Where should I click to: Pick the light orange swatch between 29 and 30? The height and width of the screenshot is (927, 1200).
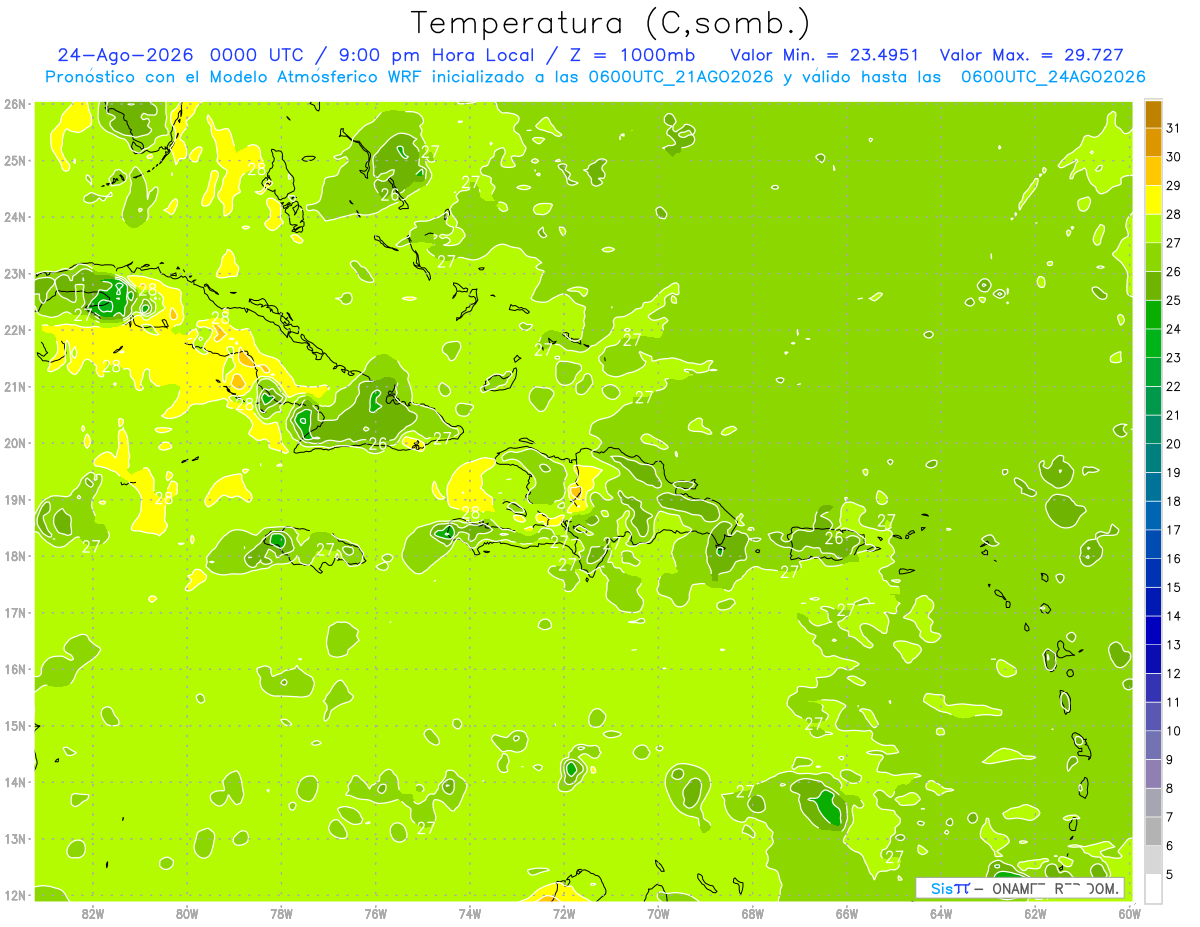coord(1153,171)
